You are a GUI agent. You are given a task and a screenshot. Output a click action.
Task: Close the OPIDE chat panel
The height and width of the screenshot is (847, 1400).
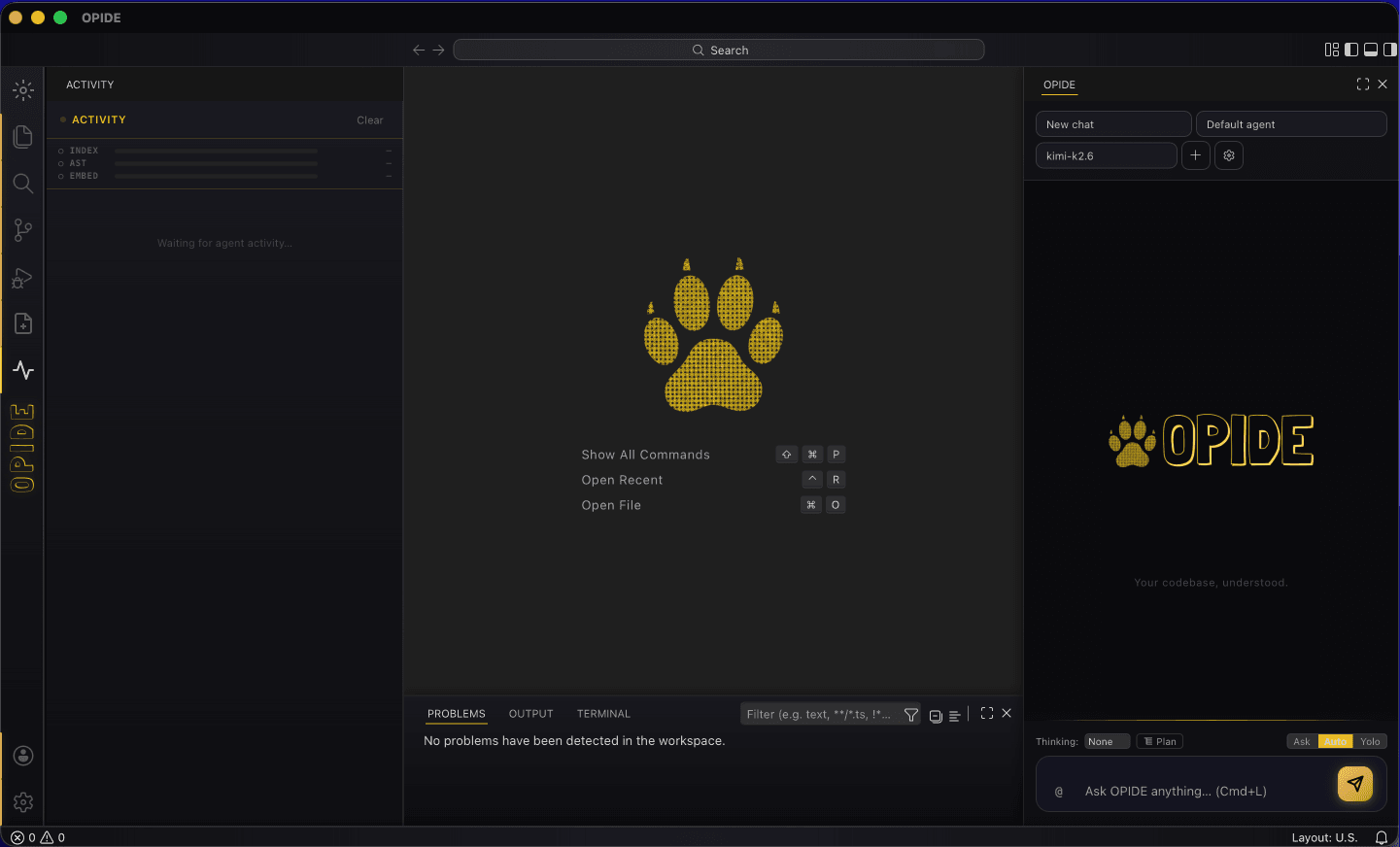point(1383,85)
